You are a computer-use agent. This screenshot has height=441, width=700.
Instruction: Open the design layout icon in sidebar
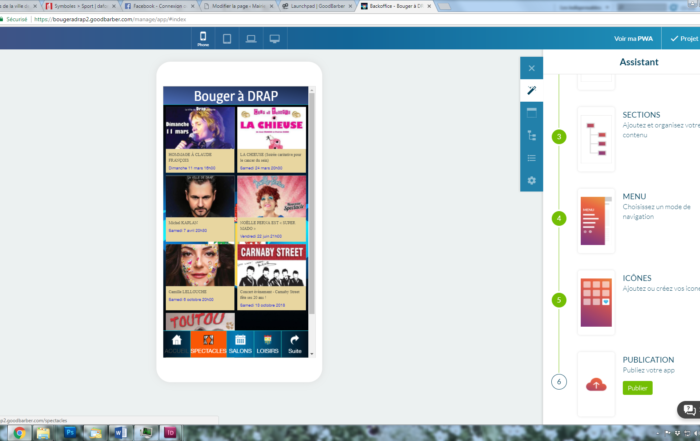[x=531, y=113]
